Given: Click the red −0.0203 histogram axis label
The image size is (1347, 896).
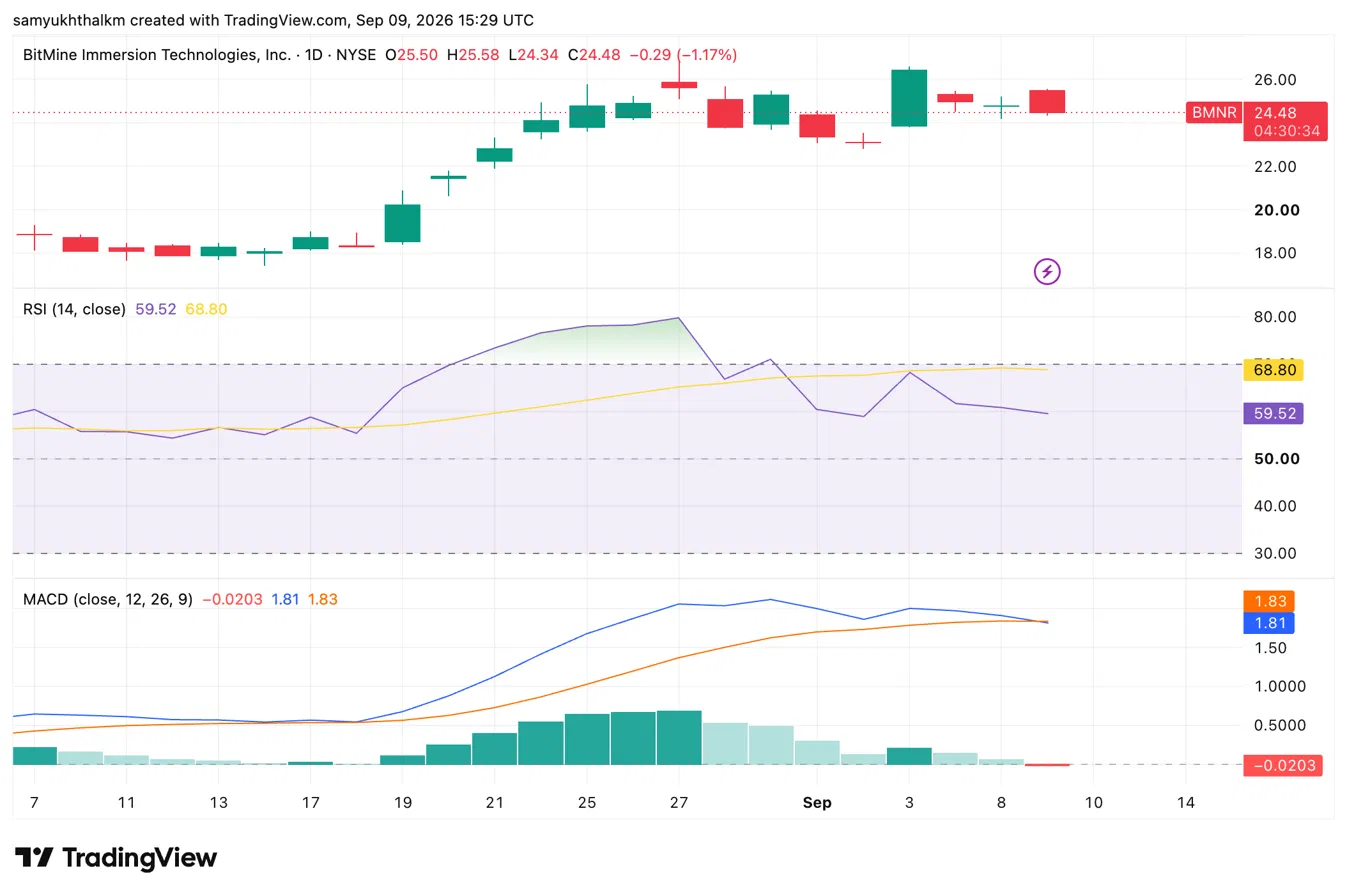Looking at the screenshot, I should click(1285, 766).
